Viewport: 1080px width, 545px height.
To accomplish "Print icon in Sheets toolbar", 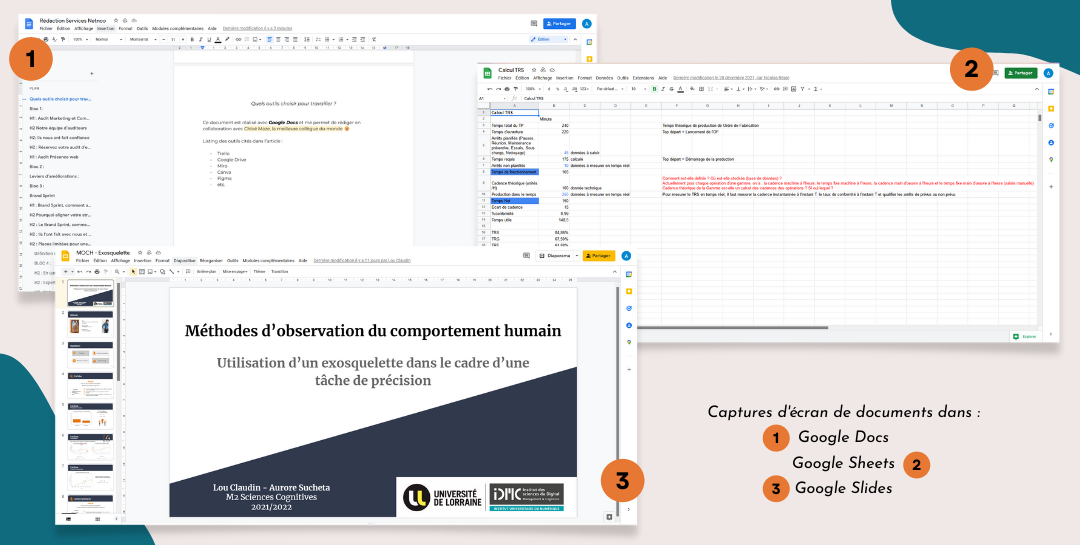I will 507,89.
